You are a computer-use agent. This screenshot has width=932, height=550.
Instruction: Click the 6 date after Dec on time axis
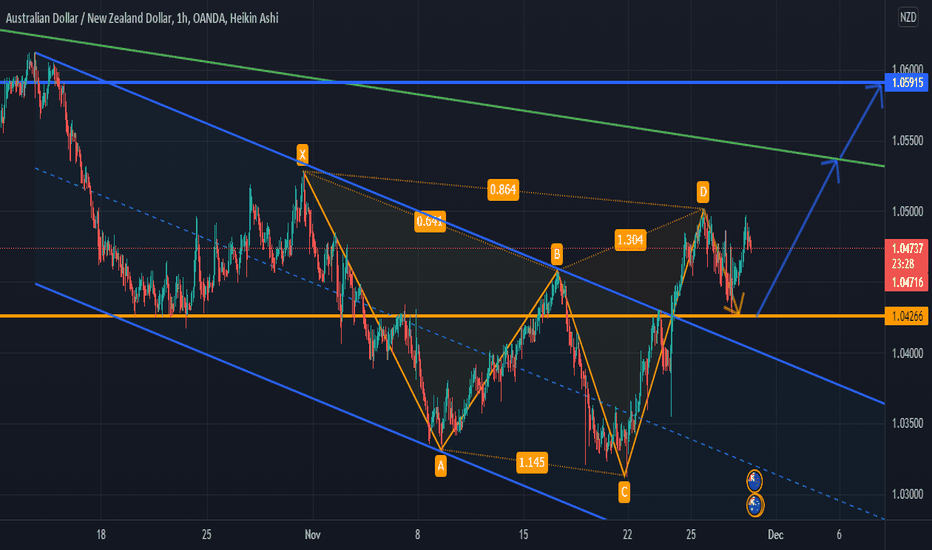[x=839, y=535]
